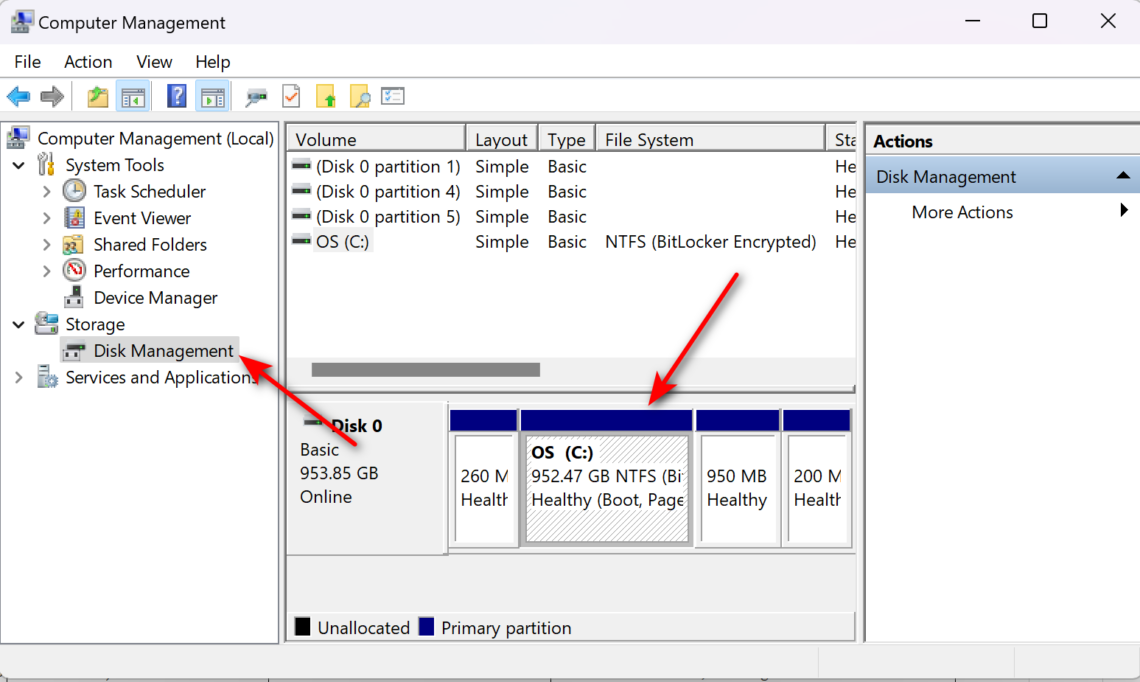
Task: Click More Actions in the Actions pane
Action: 961,212
